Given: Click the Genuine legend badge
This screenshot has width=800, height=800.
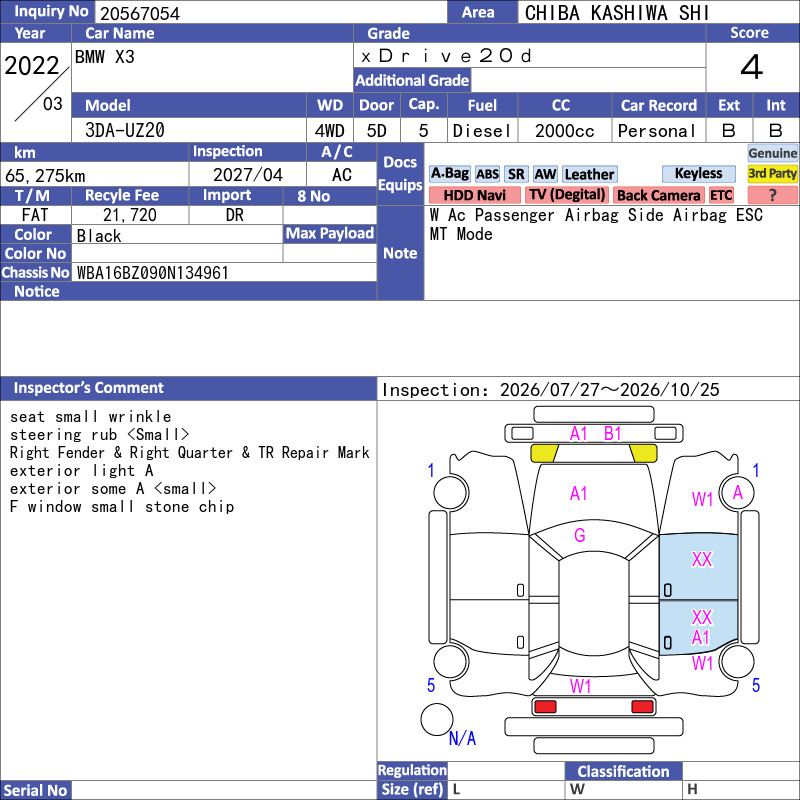Looking at the screenshot, I should click(772, 153).
